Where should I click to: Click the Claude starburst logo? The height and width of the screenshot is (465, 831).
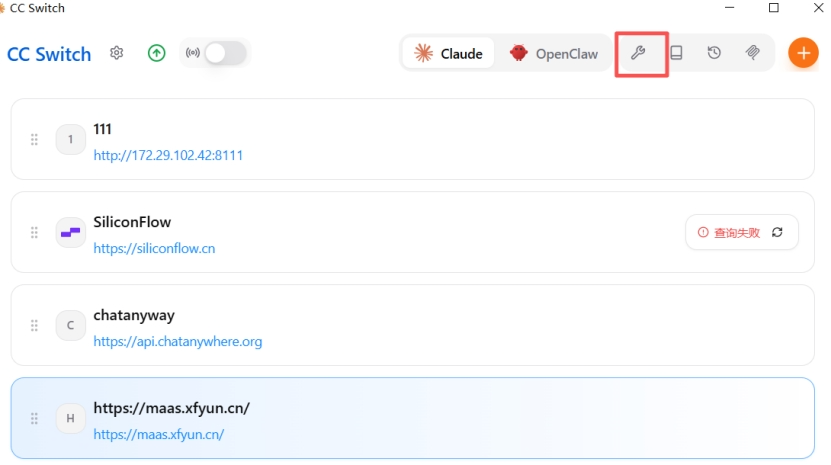[x=423, y=53]
